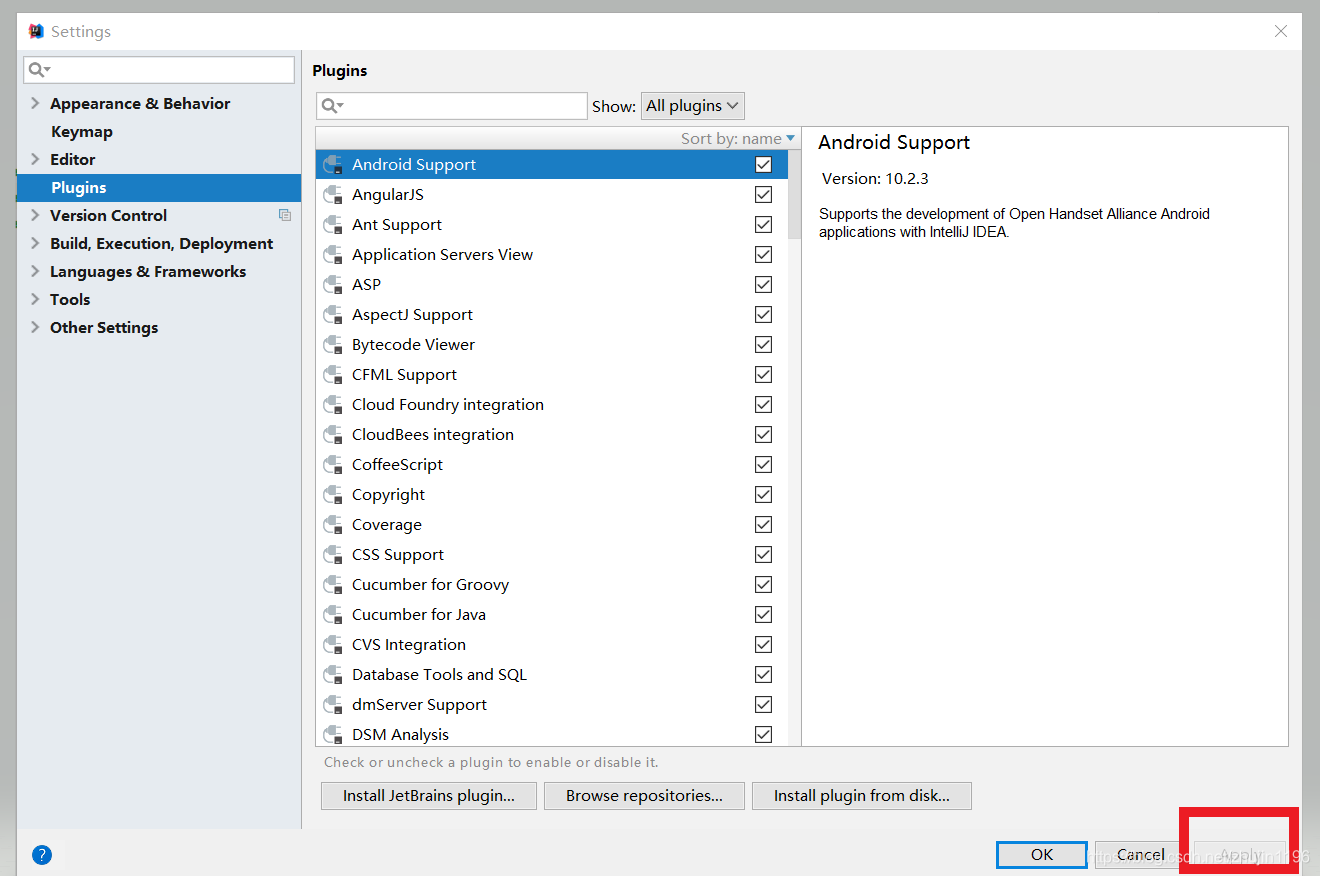Click the DSM Analysis plugin icon

click(333, 735)
